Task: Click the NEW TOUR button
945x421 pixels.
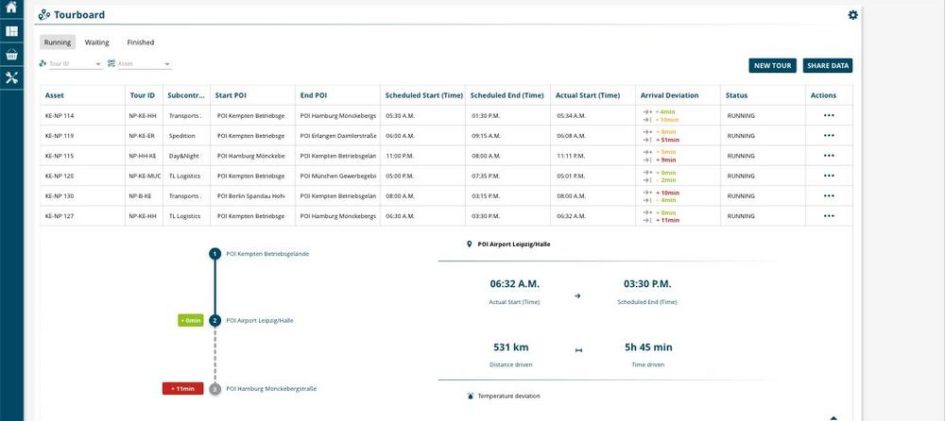Action: pyautogui.click(x=772, y=66)
